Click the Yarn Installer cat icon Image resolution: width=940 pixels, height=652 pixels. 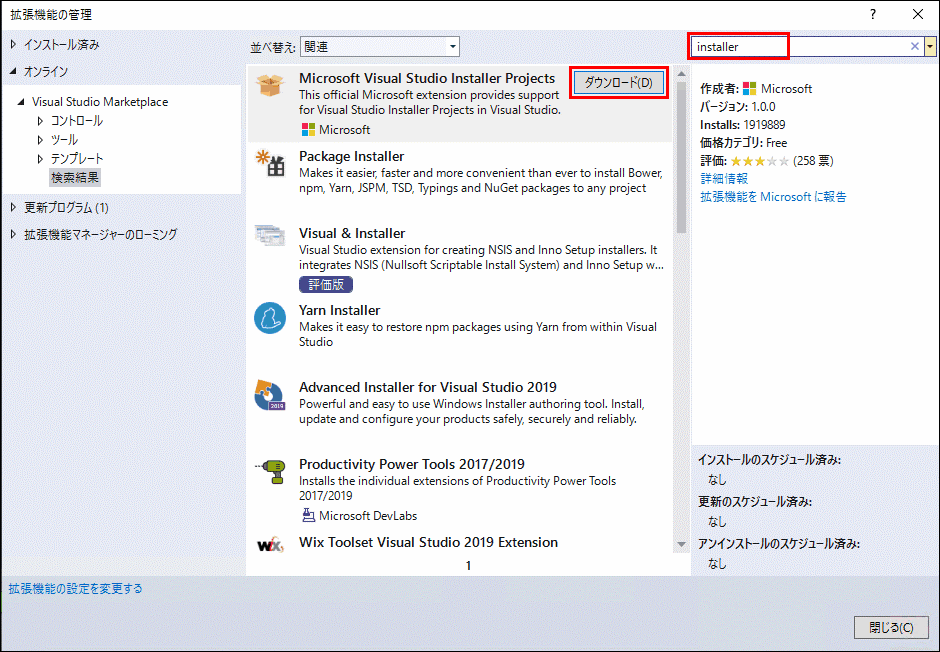point(270,318)
